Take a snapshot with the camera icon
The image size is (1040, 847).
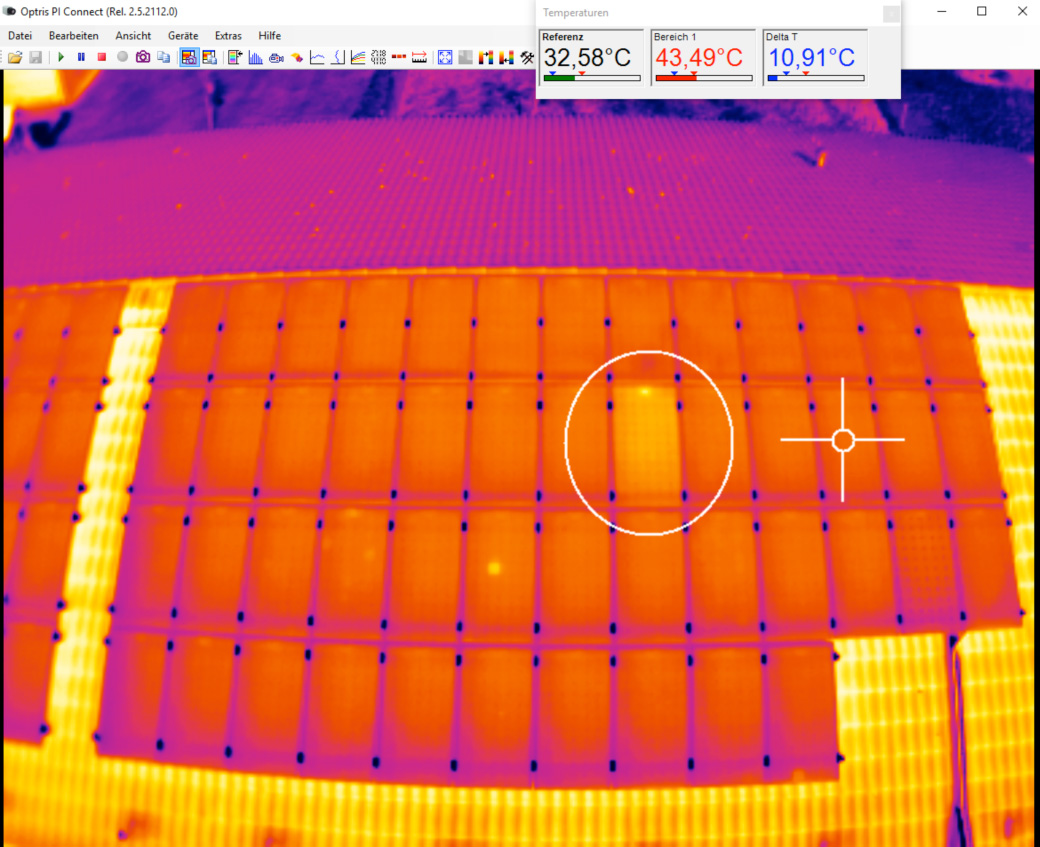143,57
